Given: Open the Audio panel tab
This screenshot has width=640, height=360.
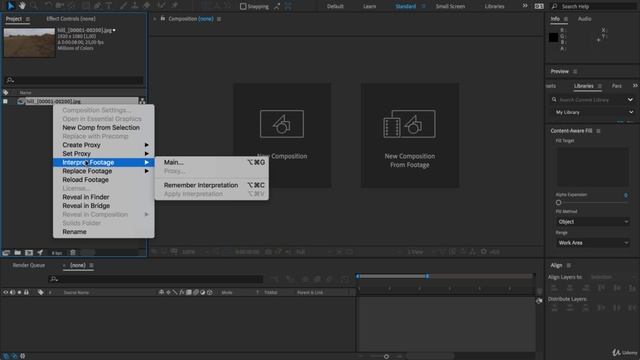Looking at the screenshot, I should (584, 19).
